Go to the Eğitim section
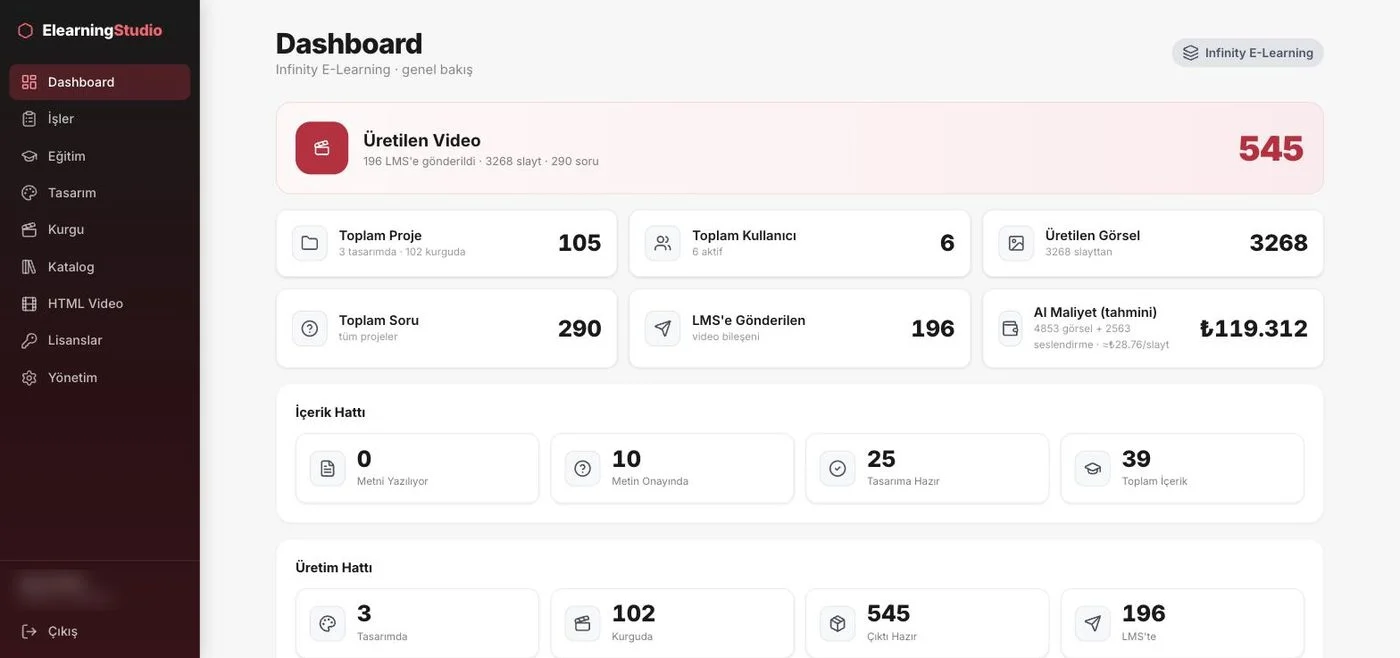The image size is (1400, 658). (x=100, y=156)
